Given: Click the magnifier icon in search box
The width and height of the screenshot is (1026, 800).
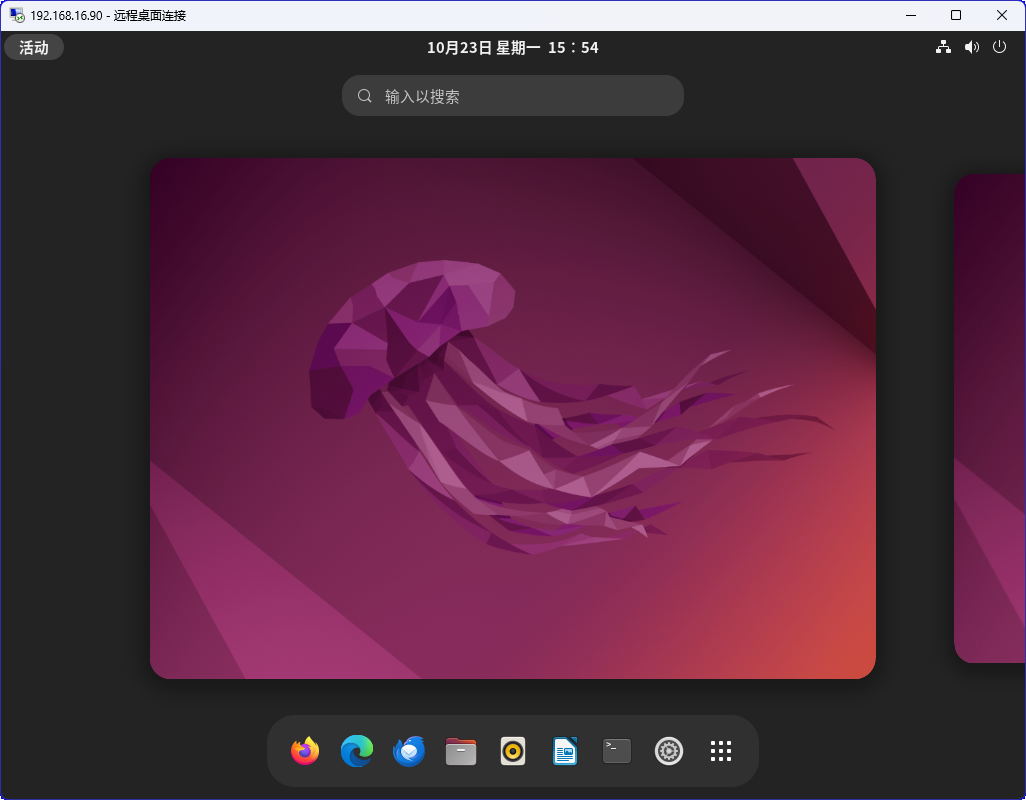Looking at the screenshot, I should (x=364, y=96).
